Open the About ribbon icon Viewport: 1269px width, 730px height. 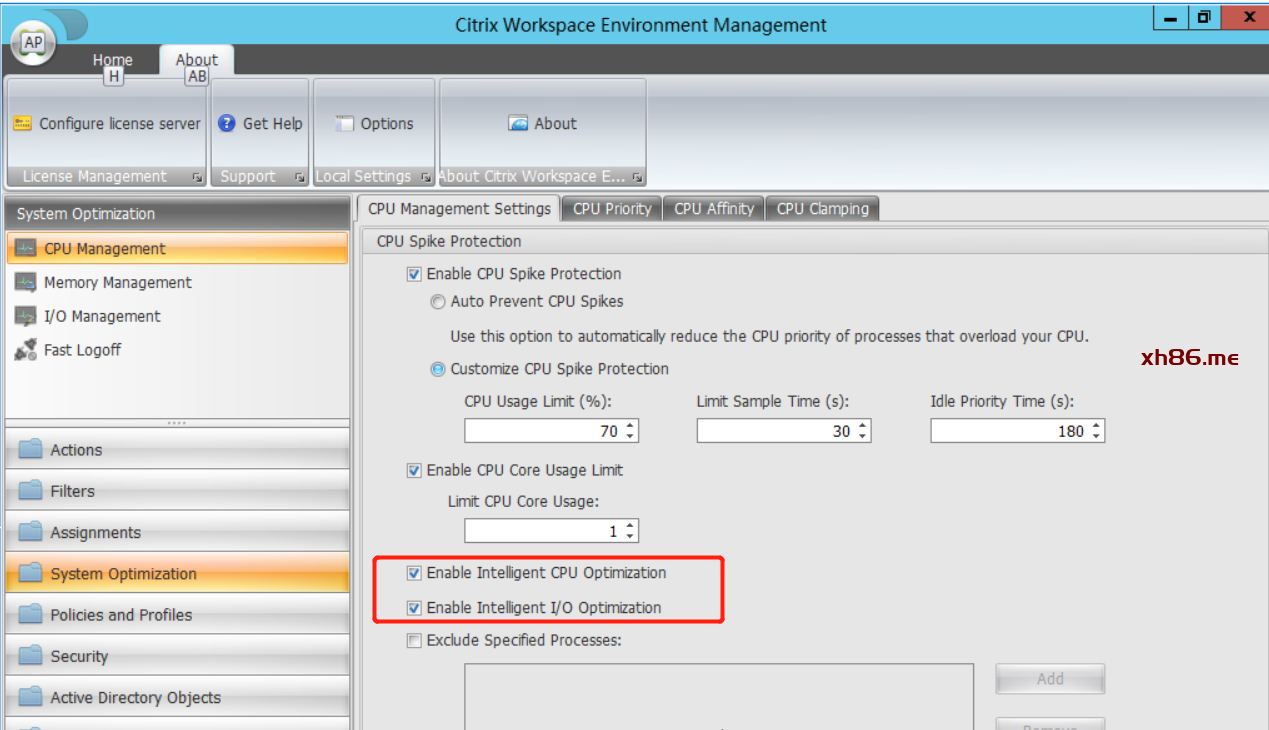518,124
